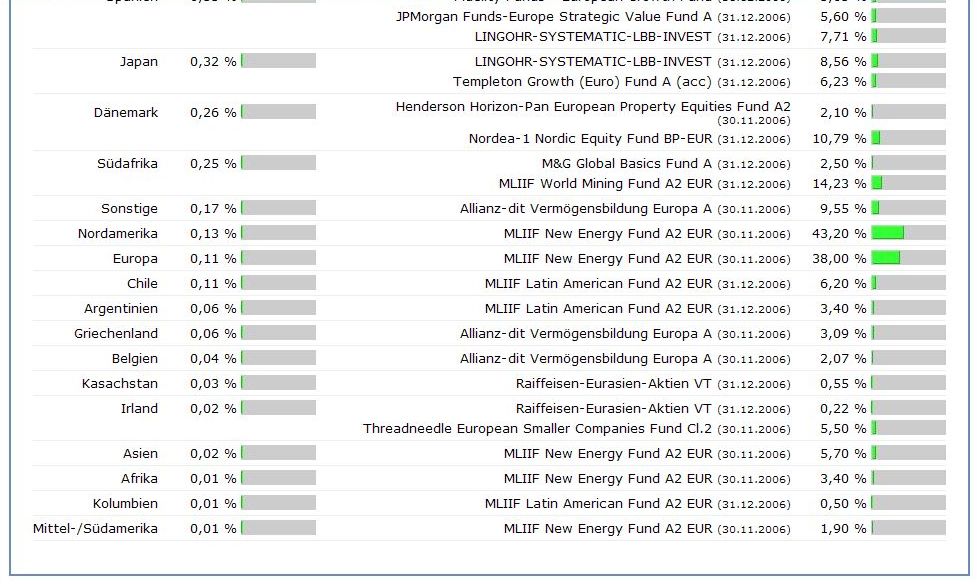The image size is (977, 584).
Task: Select Südafrika's value '0,25 %'
Action: [213, 164]
